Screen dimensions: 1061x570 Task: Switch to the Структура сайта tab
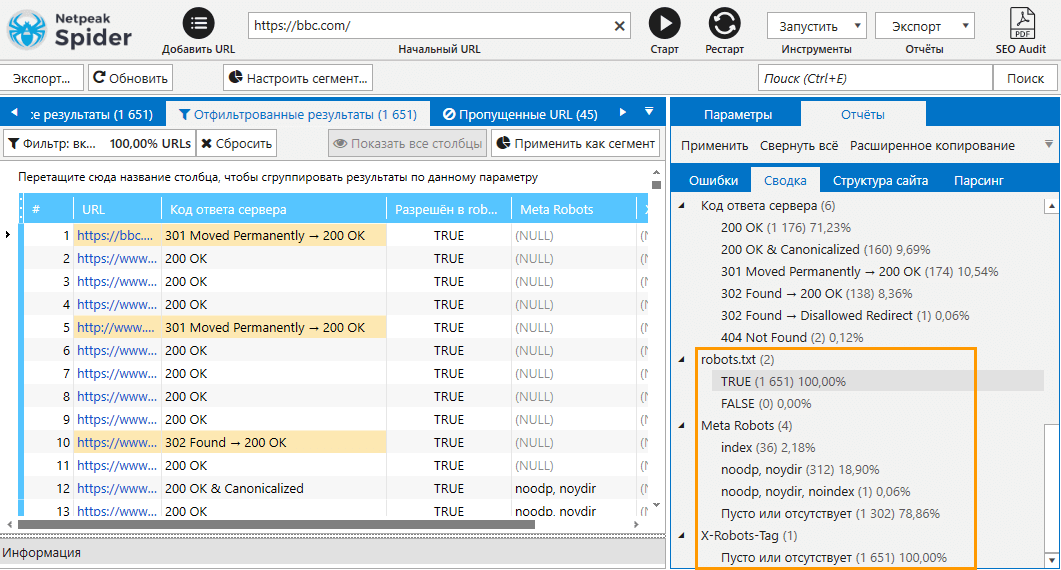pos(880,180)
